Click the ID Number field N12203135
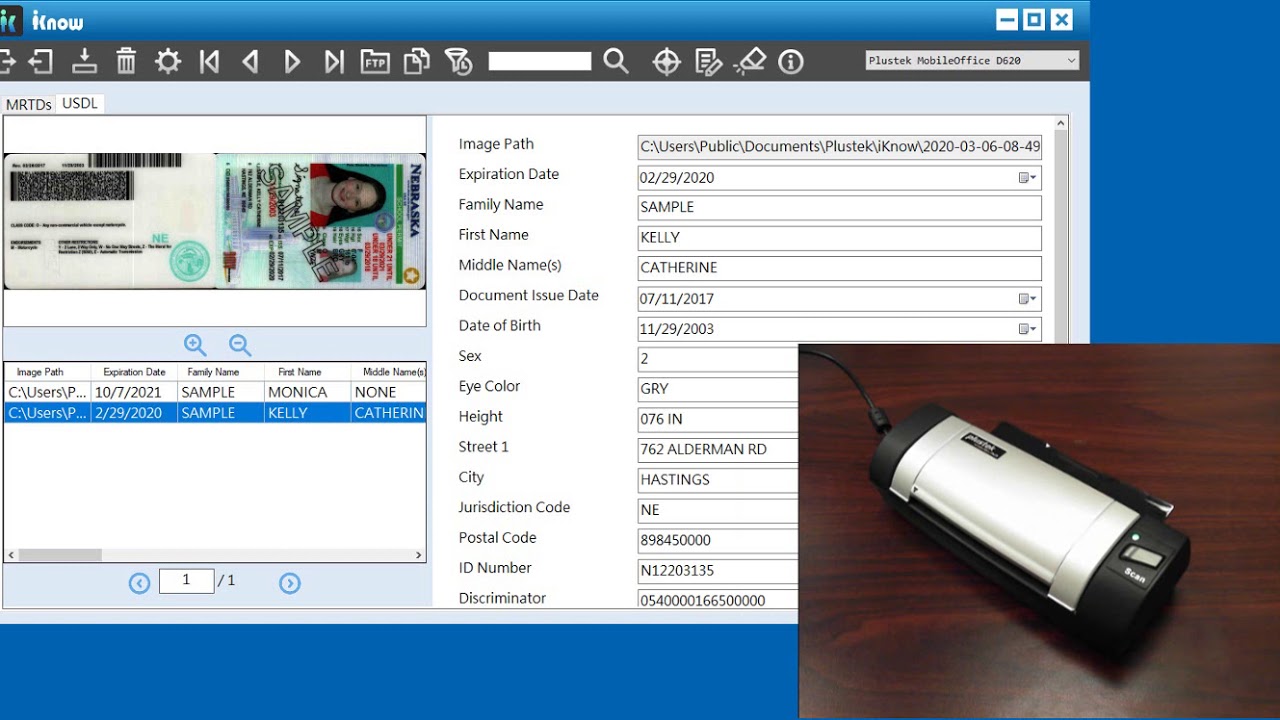Screen dimensions: 1280x720 (718, 571)
